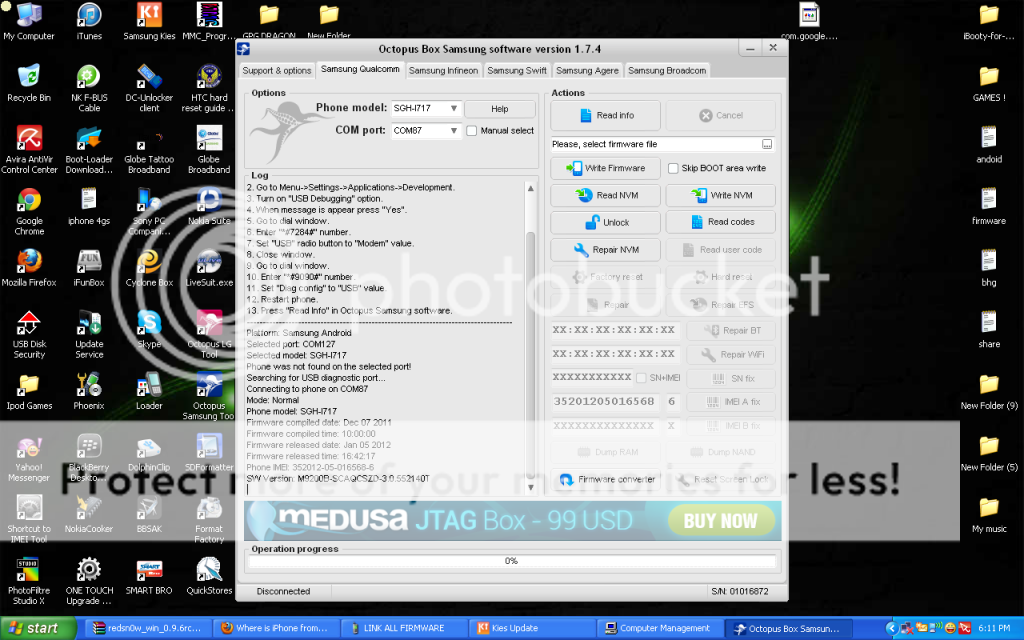Click the Log scroll up arrow
Image resolution: width=1024 pixels, height=640 pixels.
coord(530,188)
